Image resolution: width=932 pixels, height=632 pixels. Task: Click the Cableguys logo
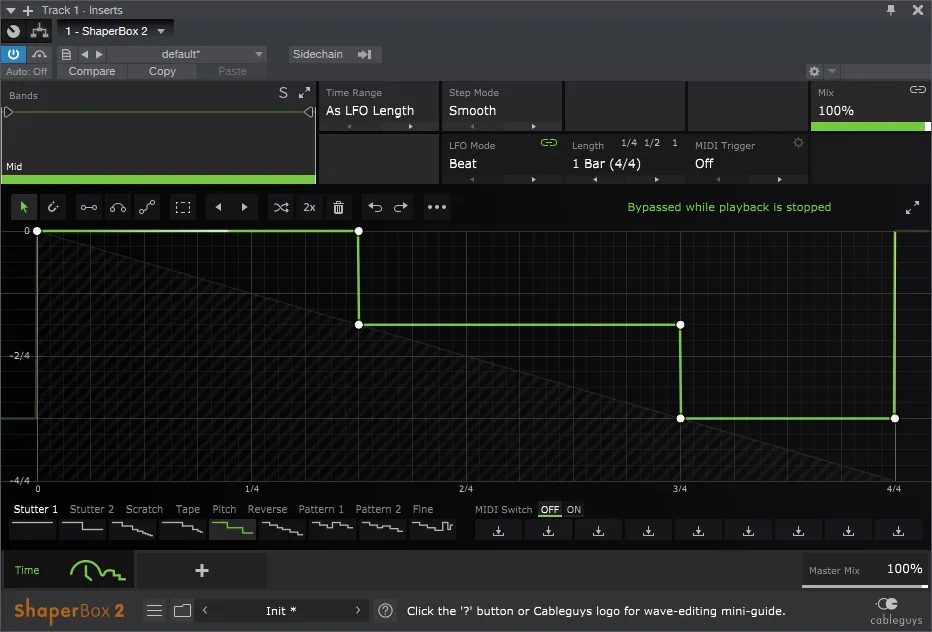896,612
